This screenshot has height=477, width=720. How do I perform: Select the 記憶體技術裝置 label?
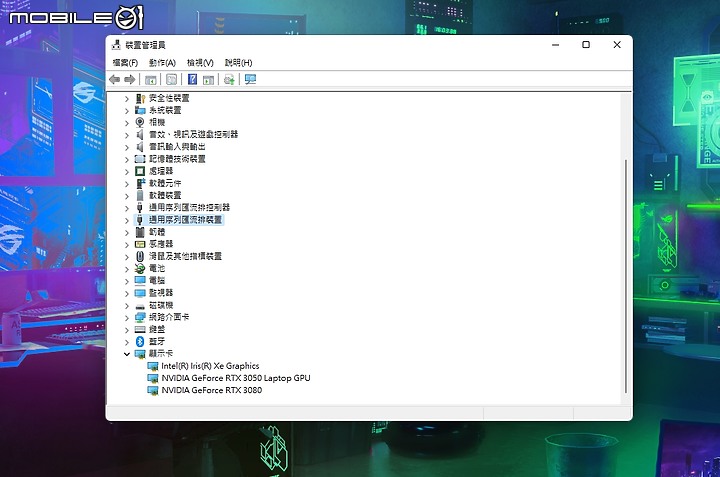177,159
